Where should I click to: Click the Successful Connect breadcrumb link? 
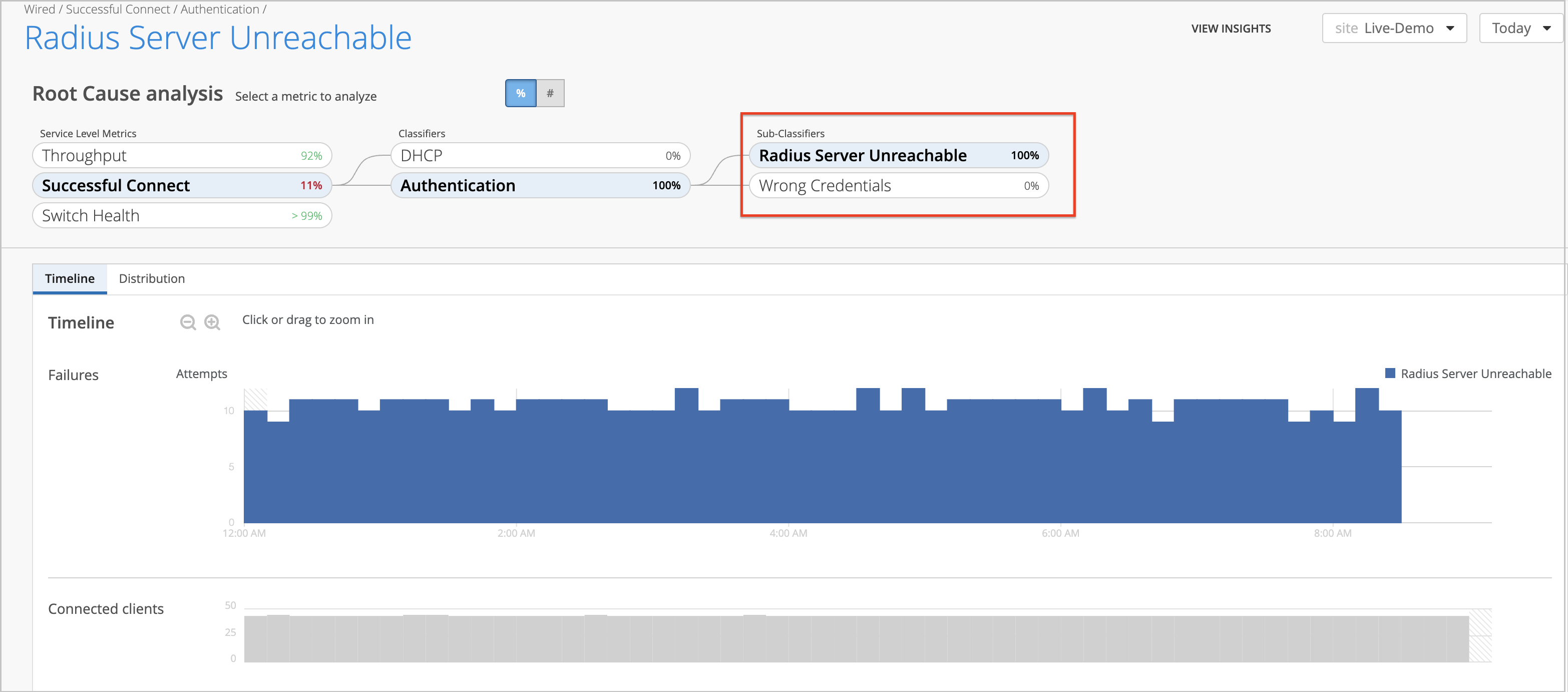[118, 9]
